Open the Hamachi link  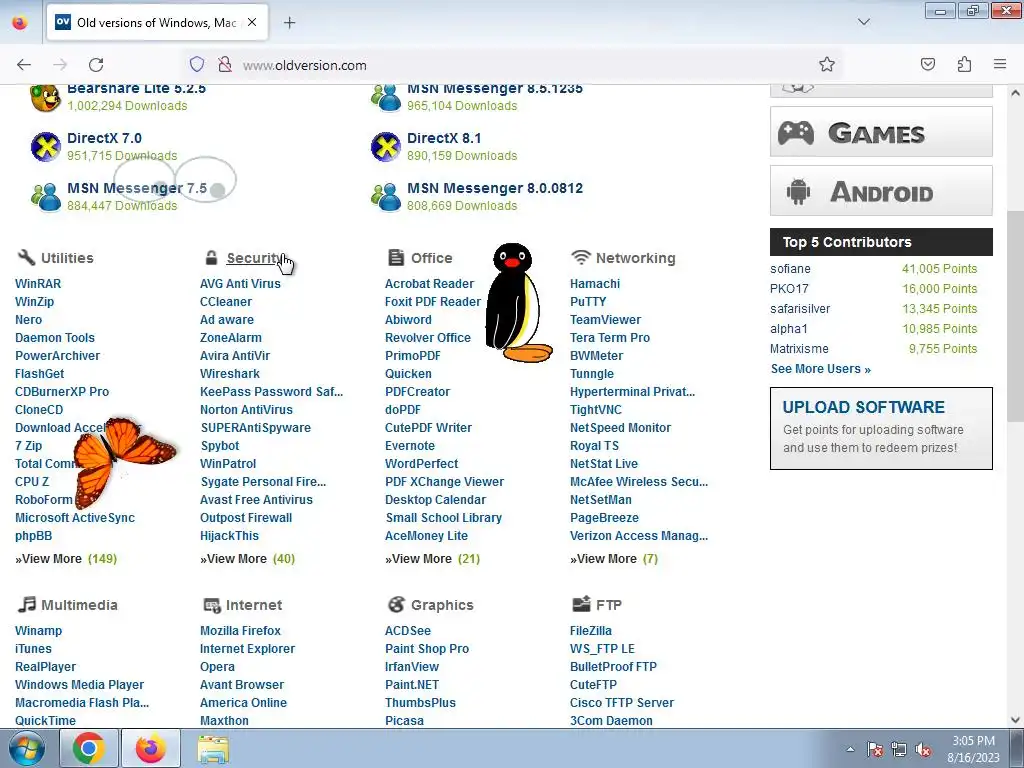(595, 284)
